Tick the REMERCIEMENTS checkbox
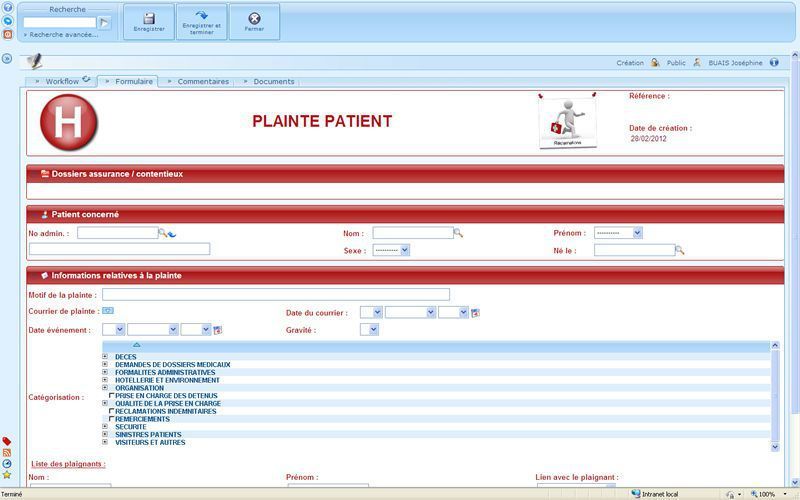 tap(111, 419)
